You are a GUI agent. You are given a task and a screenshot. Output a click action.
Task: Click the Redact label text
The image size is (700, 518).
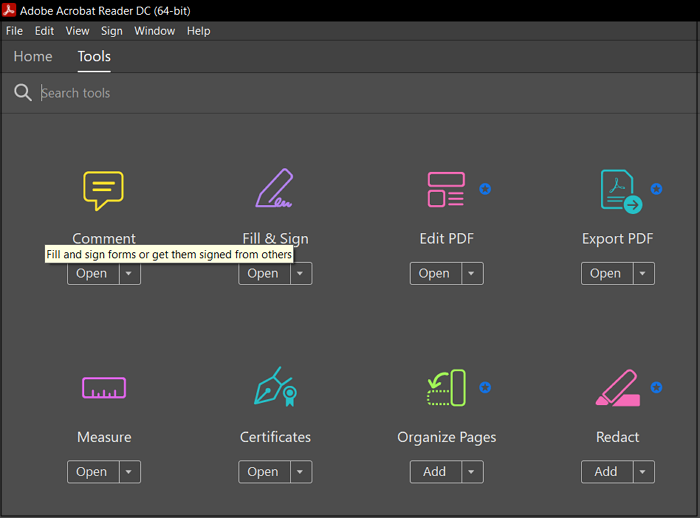point(617,437)
